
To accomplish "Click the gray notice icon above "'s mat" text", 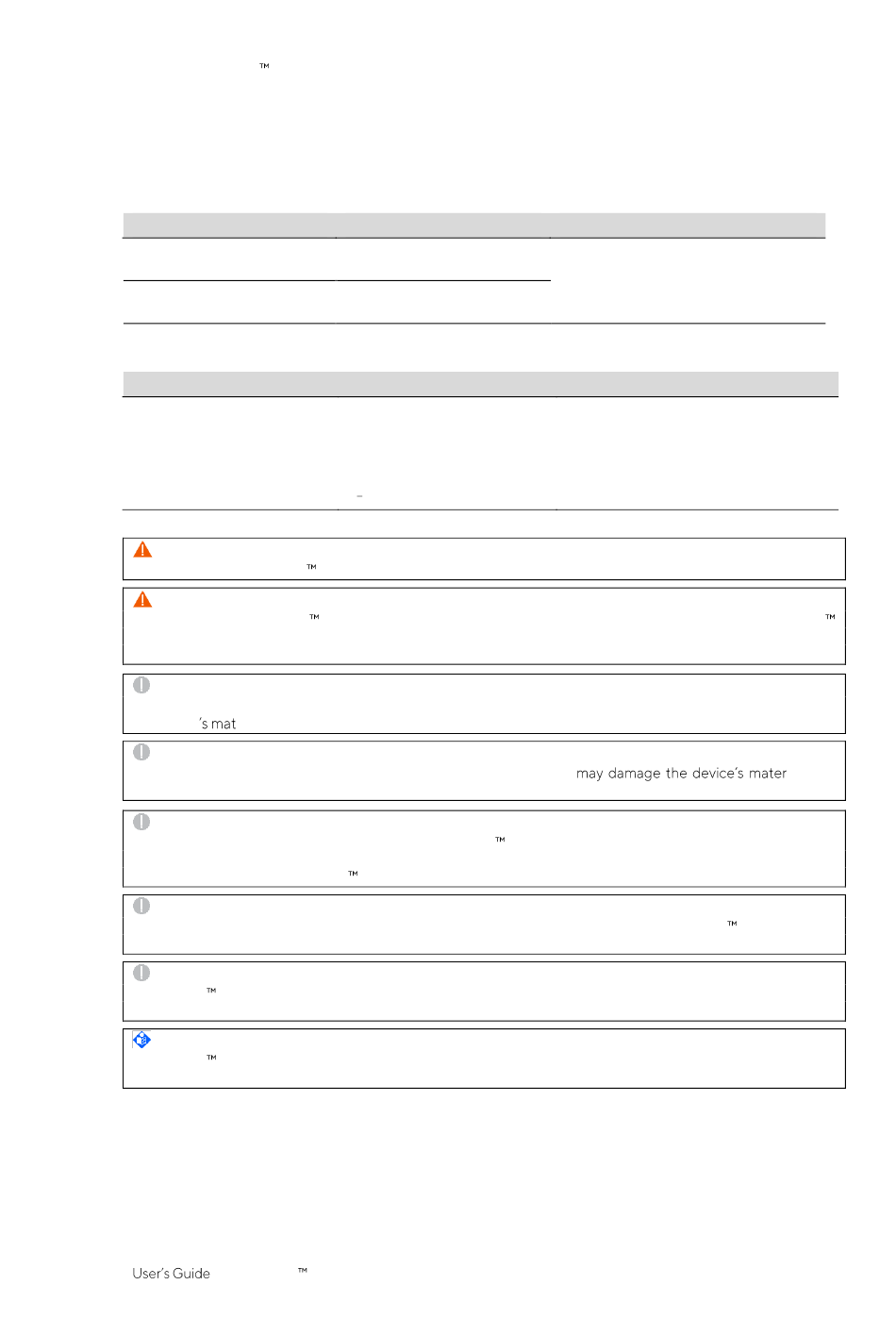I will (141, 685).
